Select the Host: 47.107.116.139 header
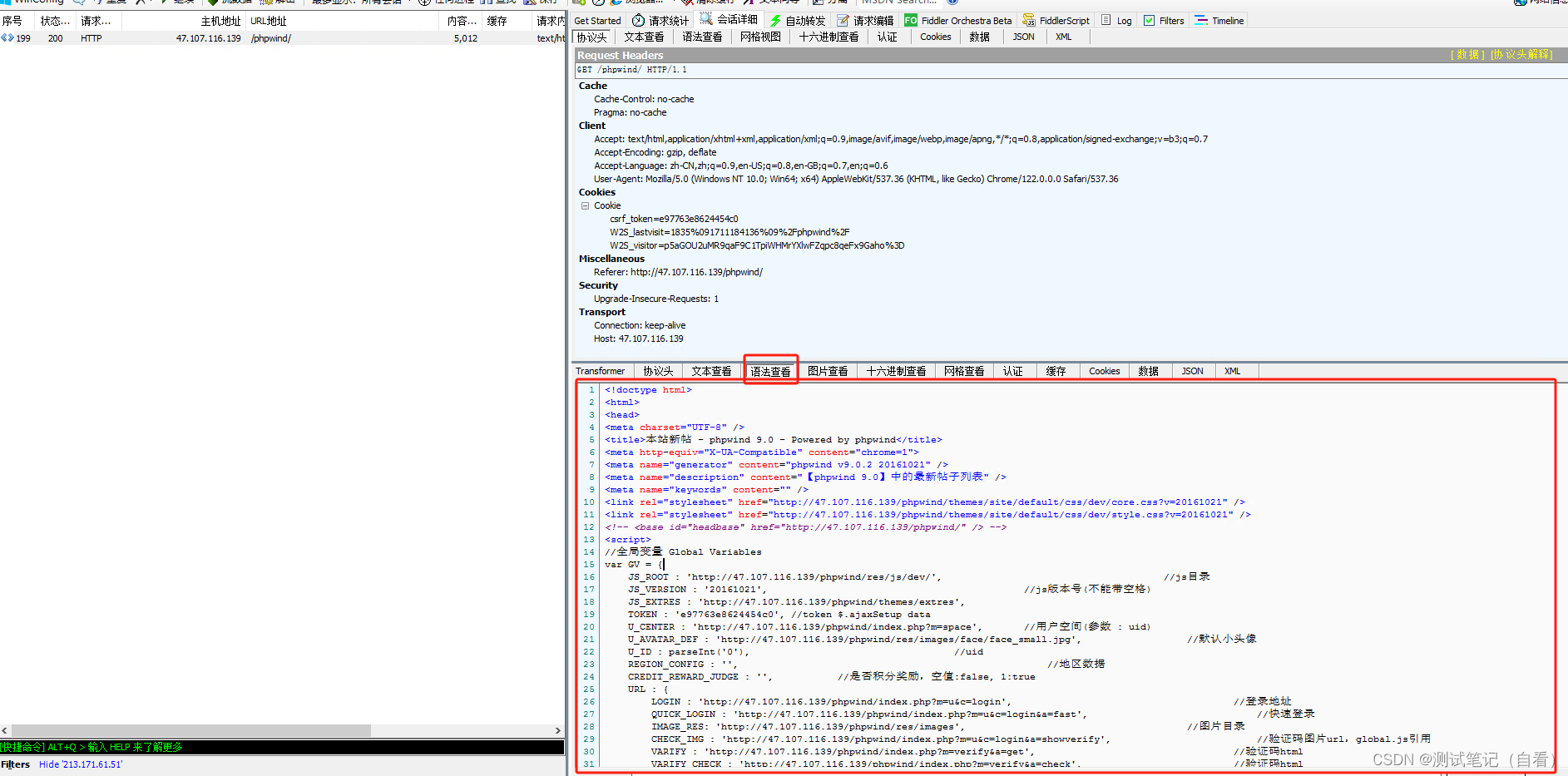The image size is (1568, 776). [x=638, y=339]
